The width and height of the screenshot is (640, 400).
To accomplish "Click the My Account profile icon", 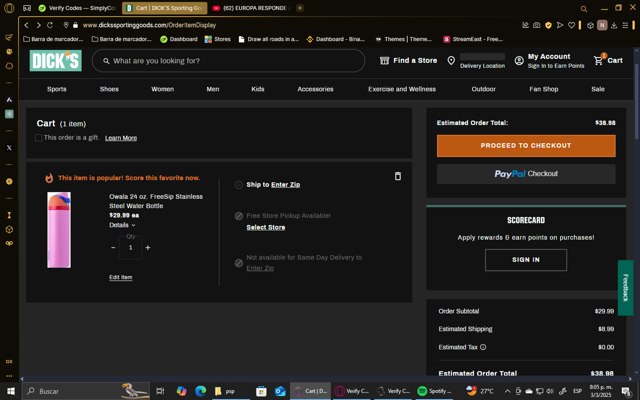I will click(519, 60).
